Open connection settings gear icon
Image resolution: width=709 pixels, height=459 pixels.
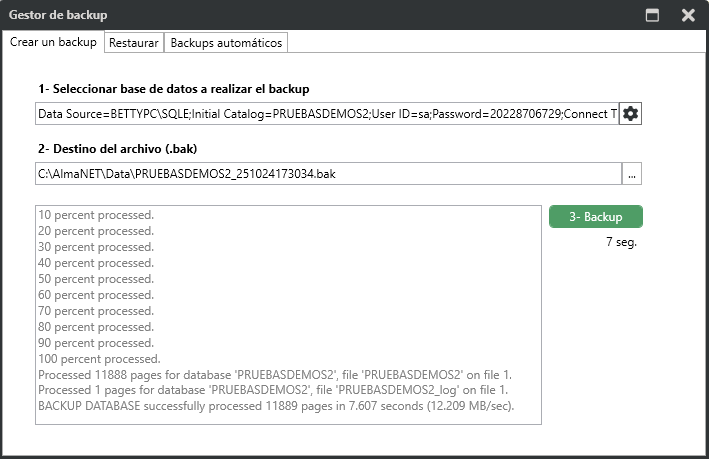coord(630,114)
